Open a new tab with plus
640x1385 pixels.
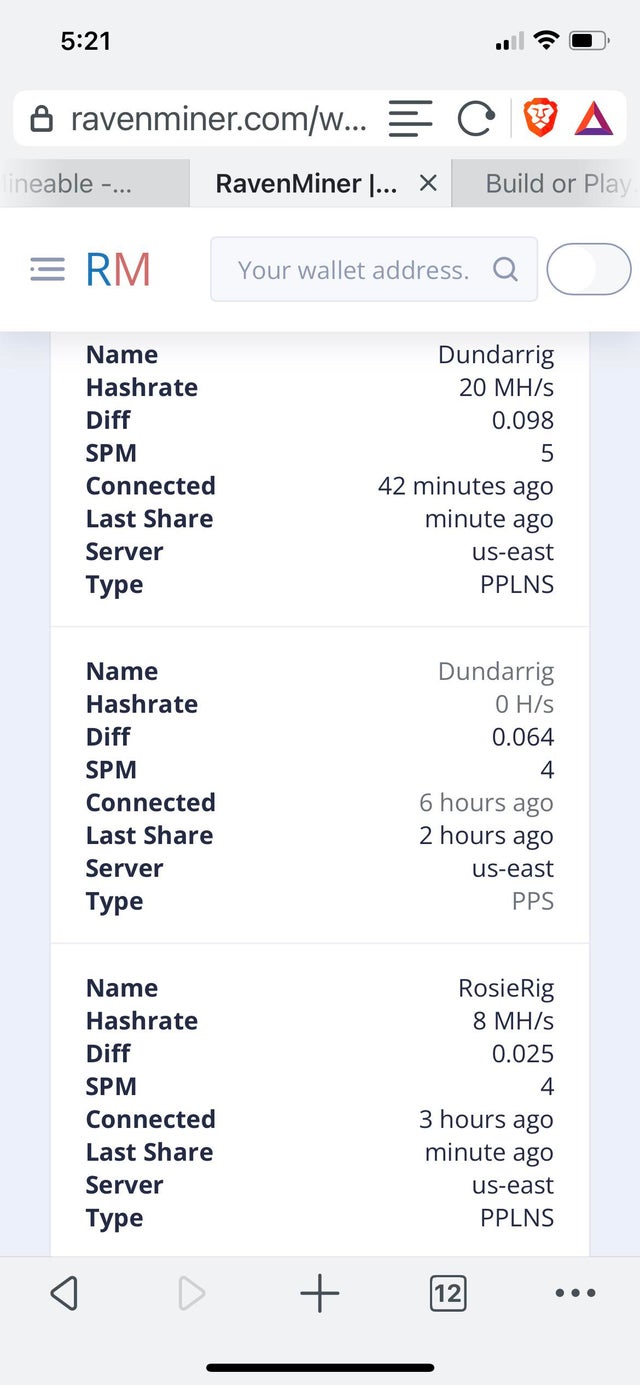tap(320, 1293)
